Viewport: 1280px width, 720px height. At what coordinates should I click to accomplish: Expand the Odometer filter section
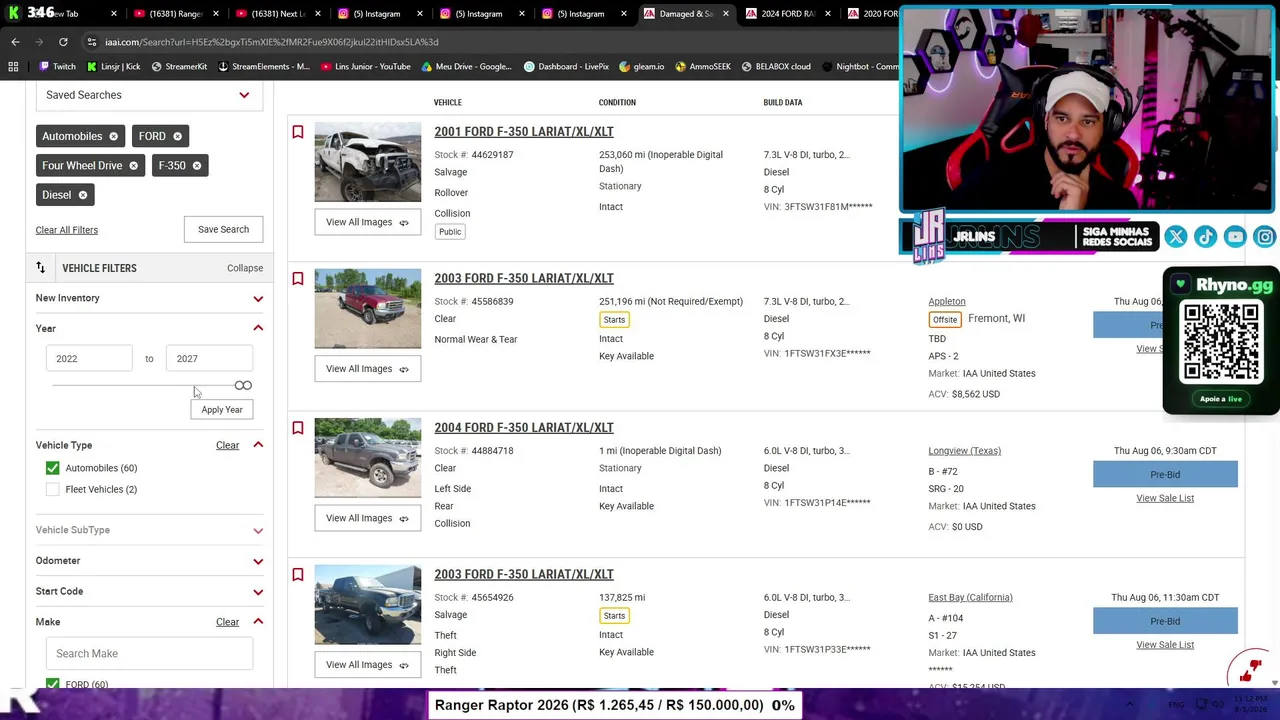(258, 561)
